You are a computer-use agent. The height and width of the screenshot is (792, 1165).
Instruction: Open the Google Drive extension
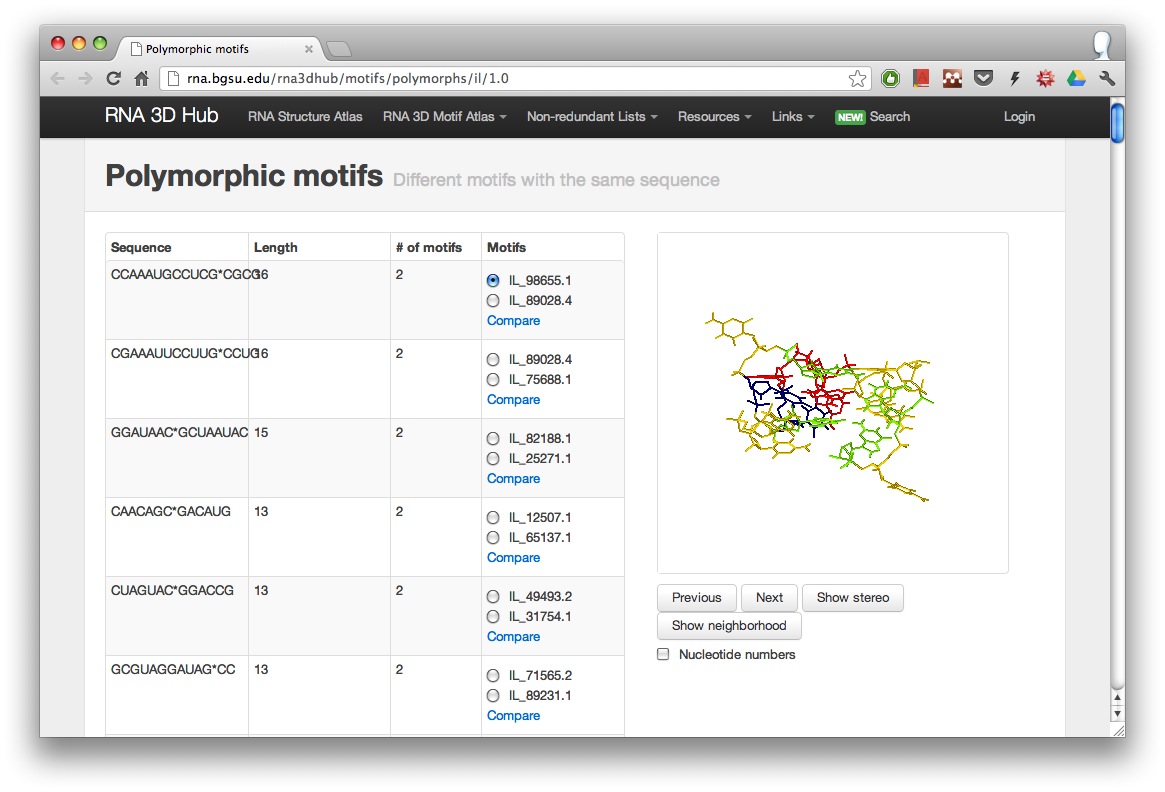click(1076, 78)
